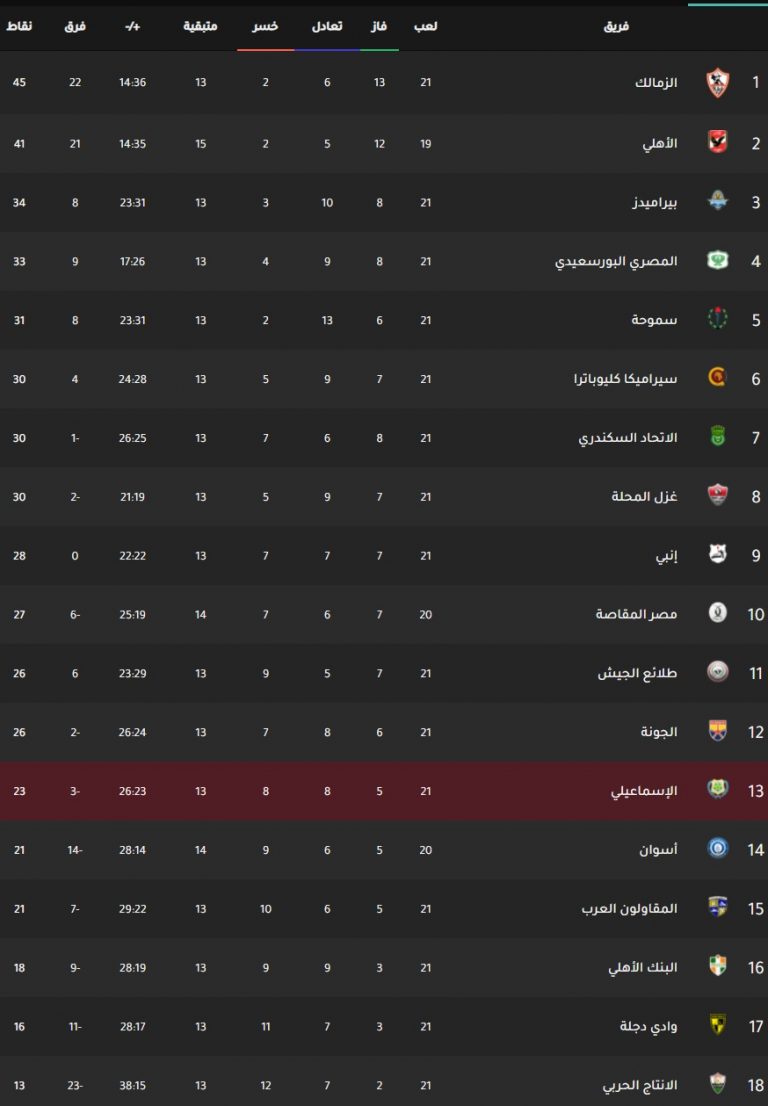The image size is (768, 1106).
Task: Click the Ismaily crest in highlighted row
Action: 717,789
